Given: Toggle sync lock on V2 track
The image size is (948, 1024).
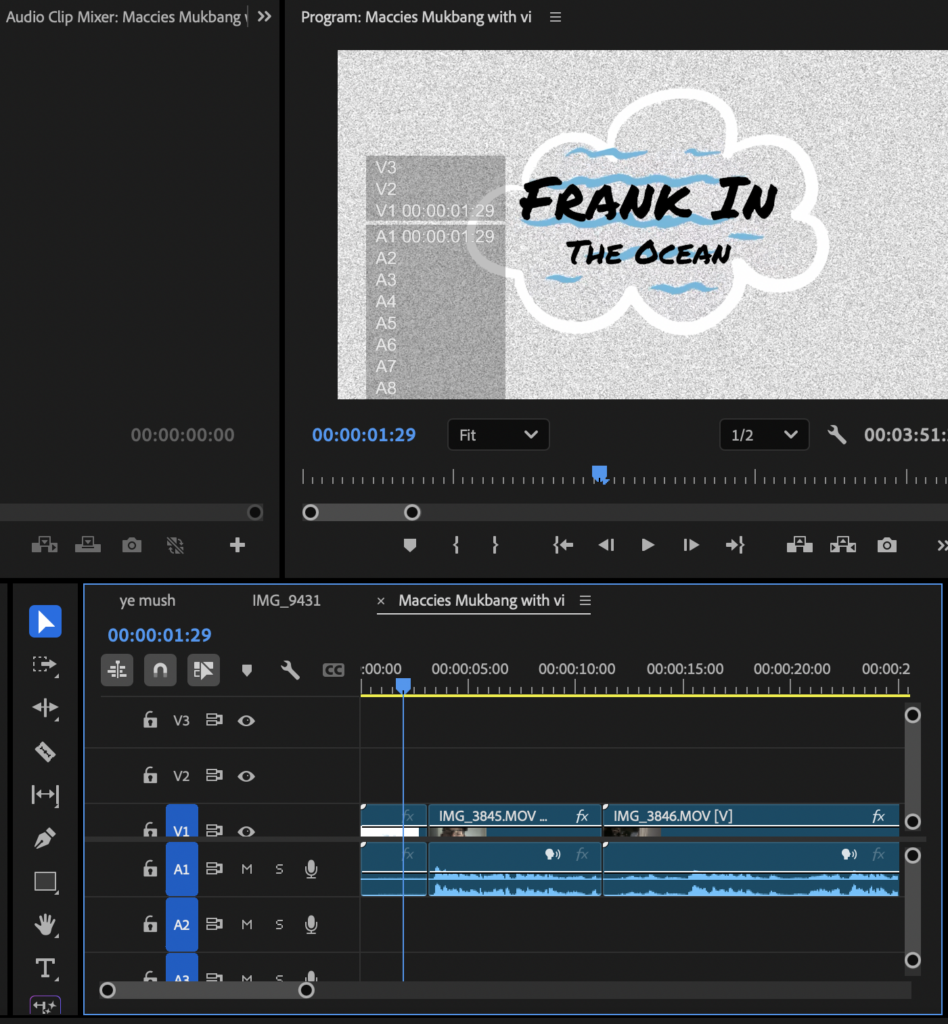Looking at the screenshot, I should (x=214, y=775).
